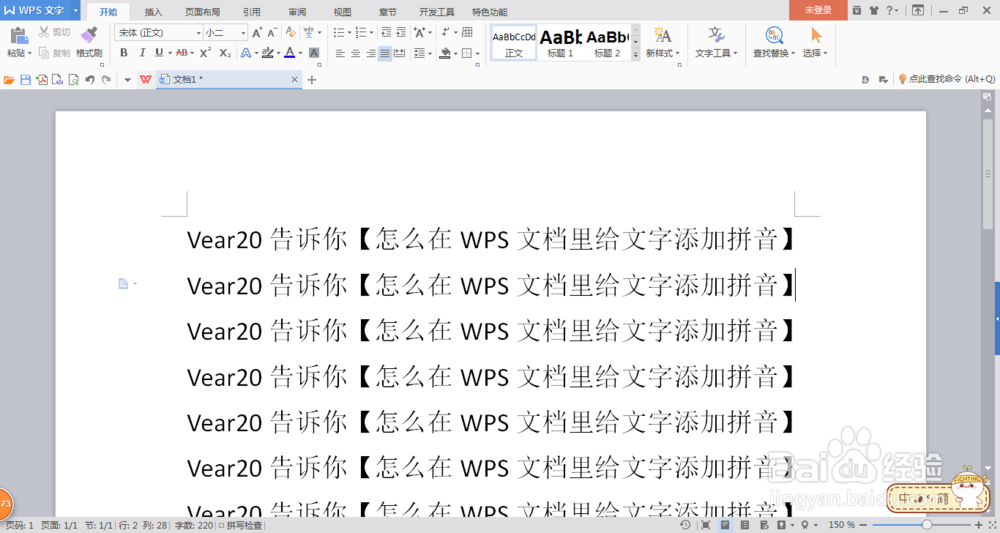Expand the line spacing dropdown
Viewport: 1000px width, 533px height.
pos(430,54)
